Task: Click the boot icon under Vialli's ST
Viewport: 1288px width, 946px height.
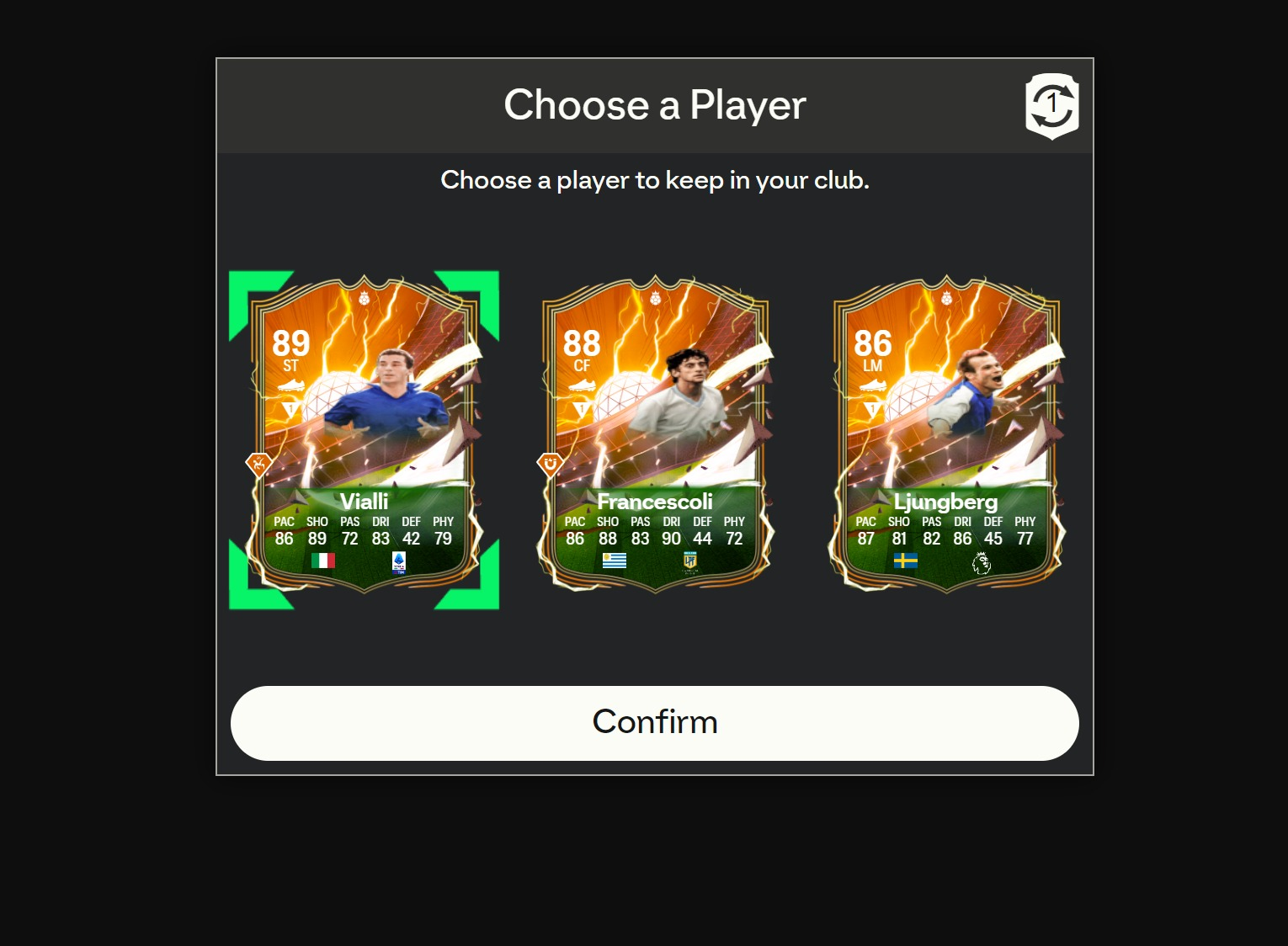Action: 290,385
